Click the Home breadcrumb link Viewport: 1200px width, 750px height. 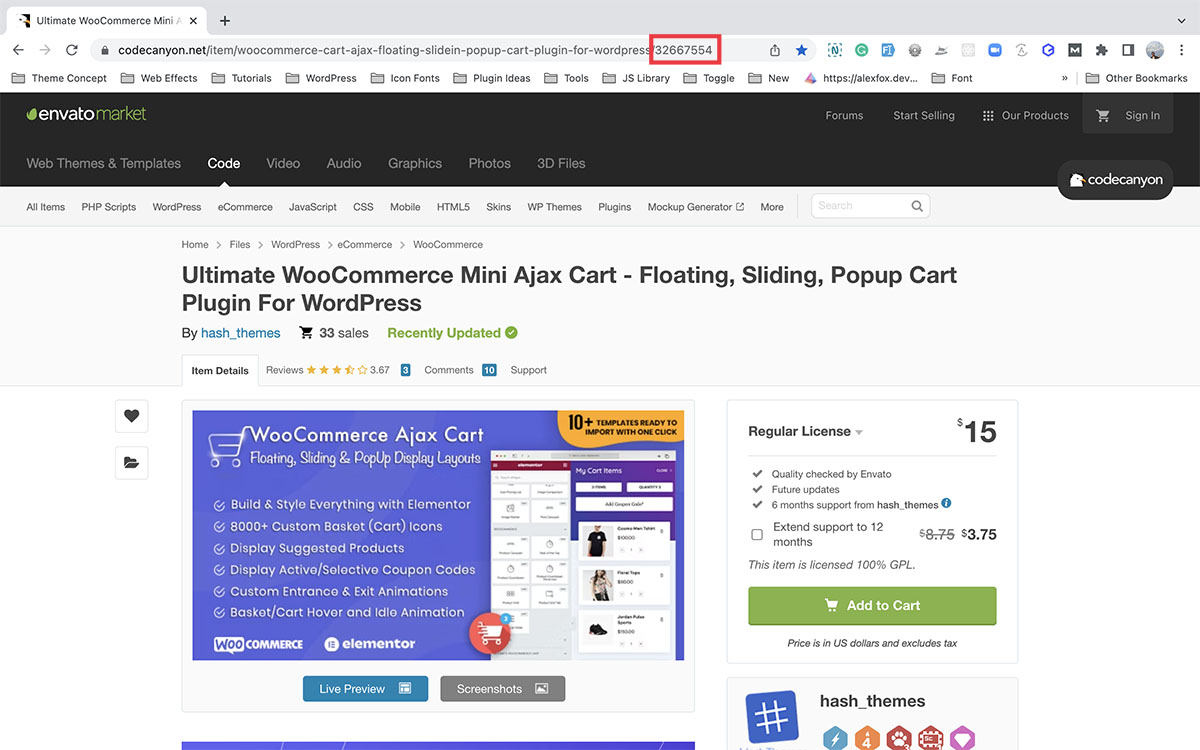(195, 244)
